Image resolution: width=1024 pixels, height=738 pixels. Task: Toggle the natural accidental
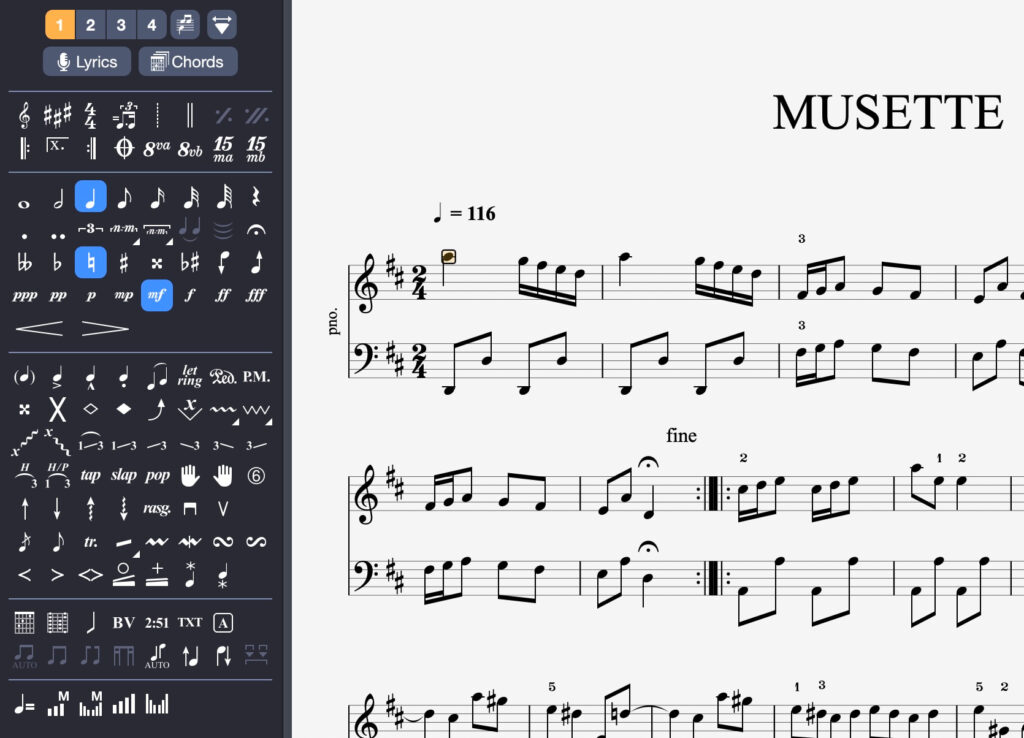click(x=90, y=262)
